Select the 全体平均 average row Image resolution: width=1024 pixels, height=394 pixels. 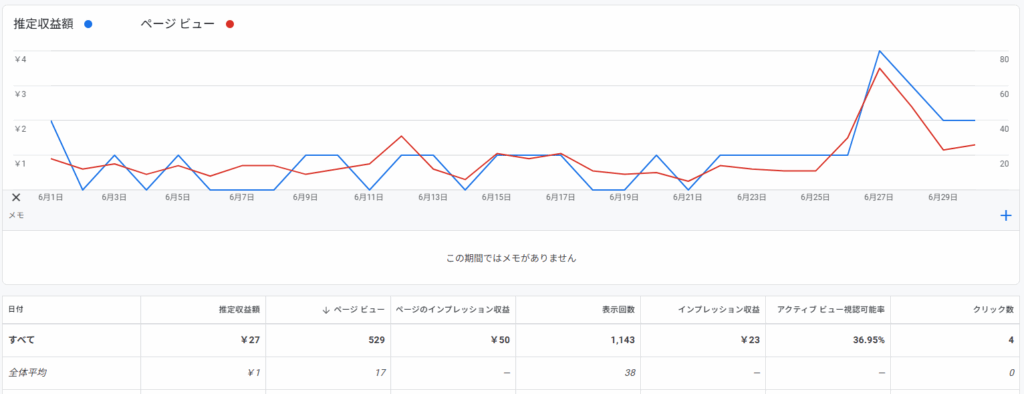tap(512, 373)
